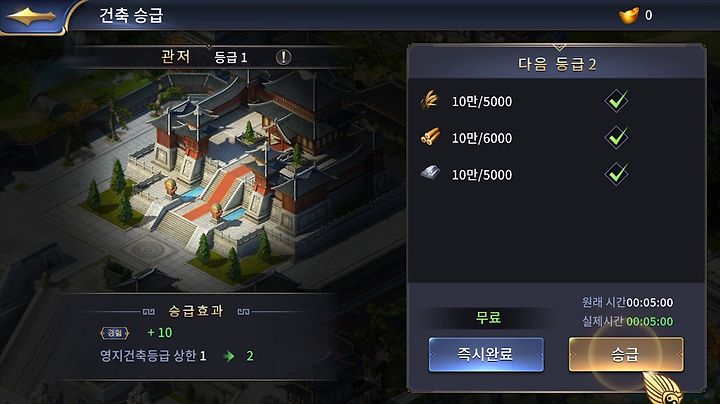
Task: Click the 승급 upgrade button
Action: coord(626,354)
